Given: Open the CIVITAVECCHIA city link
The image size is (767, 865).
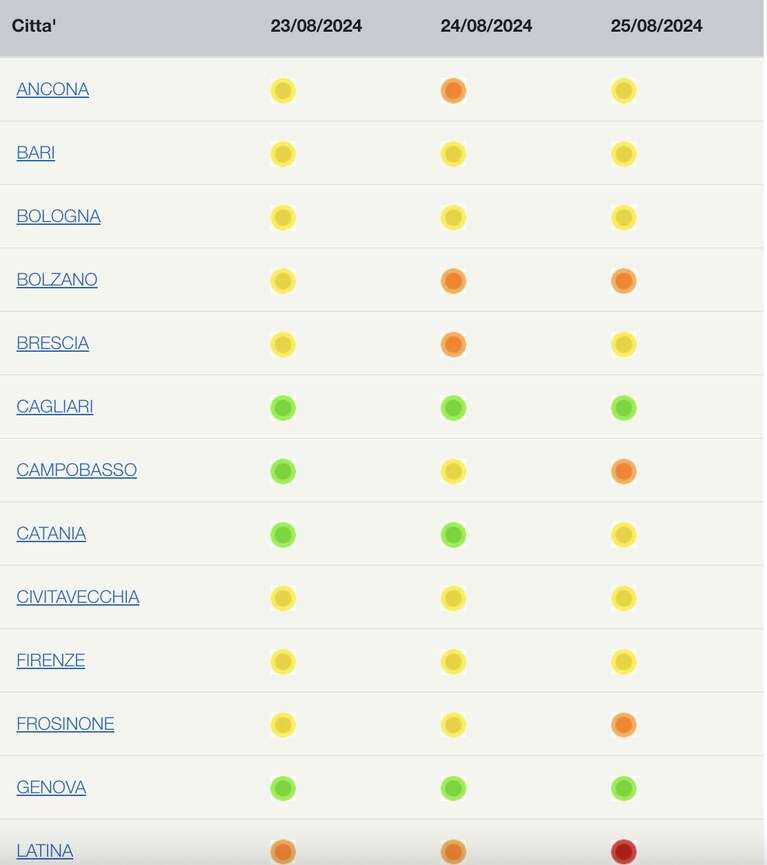Looking at the screenshot, I should (x=78, y=597).
